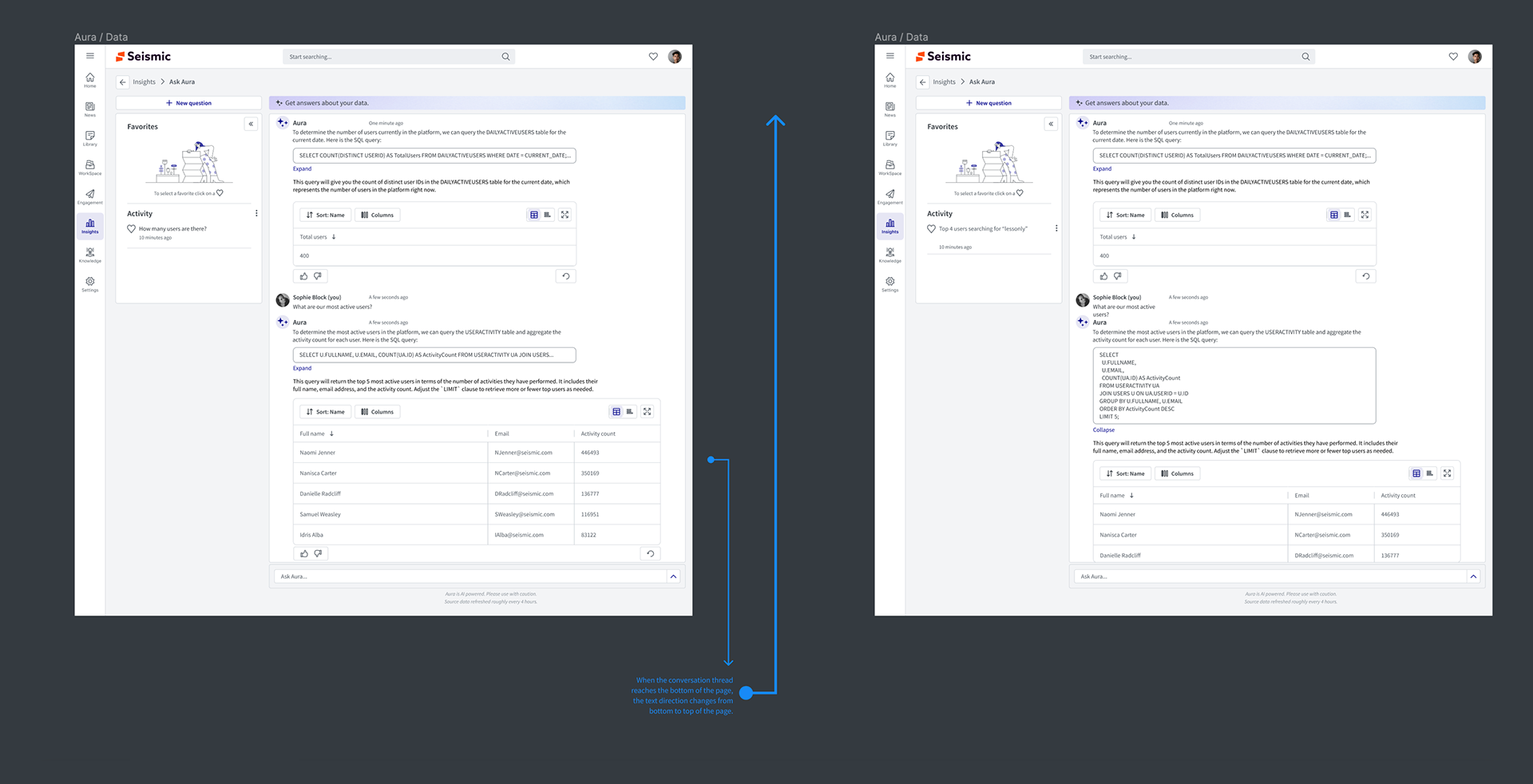Open Library in the right frame's sidebar
Image resolution: width=1533 pixels, height=784 pixels.
click(890, 138)
